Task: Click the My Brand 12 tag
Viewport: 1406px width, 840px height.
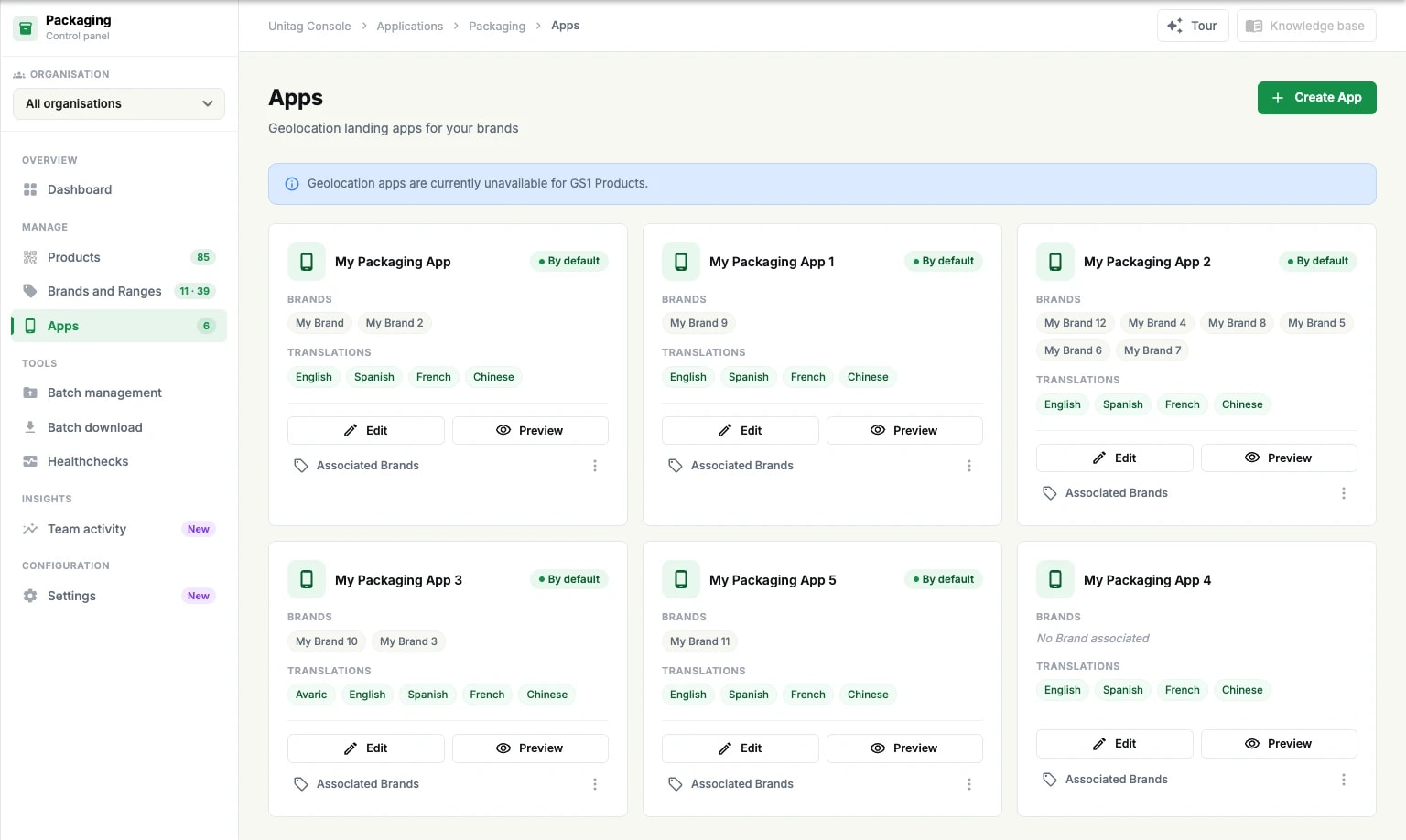Action: (x=1075, y=323)
